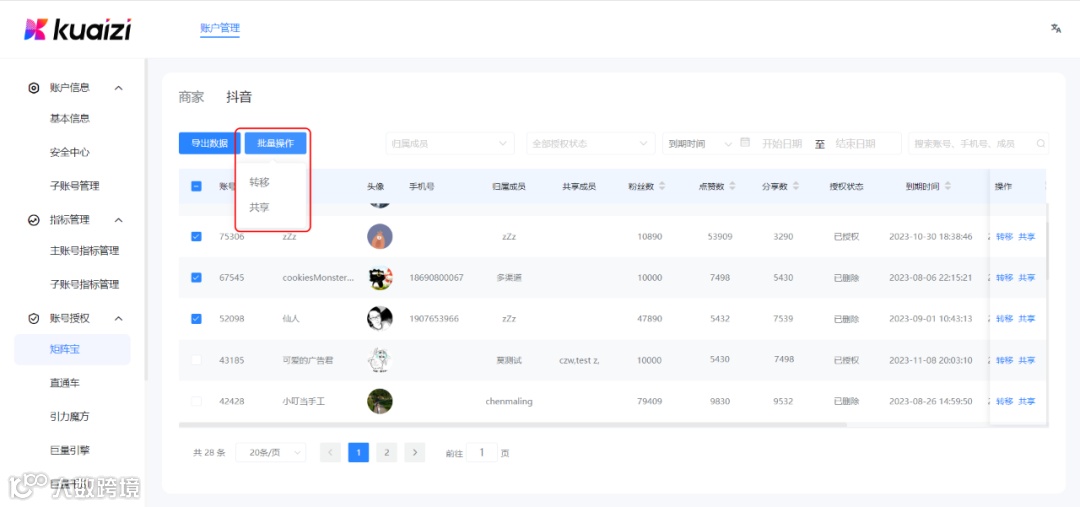
Task: Open 引力魔方 in sidebar
Action: pos(70,417)
